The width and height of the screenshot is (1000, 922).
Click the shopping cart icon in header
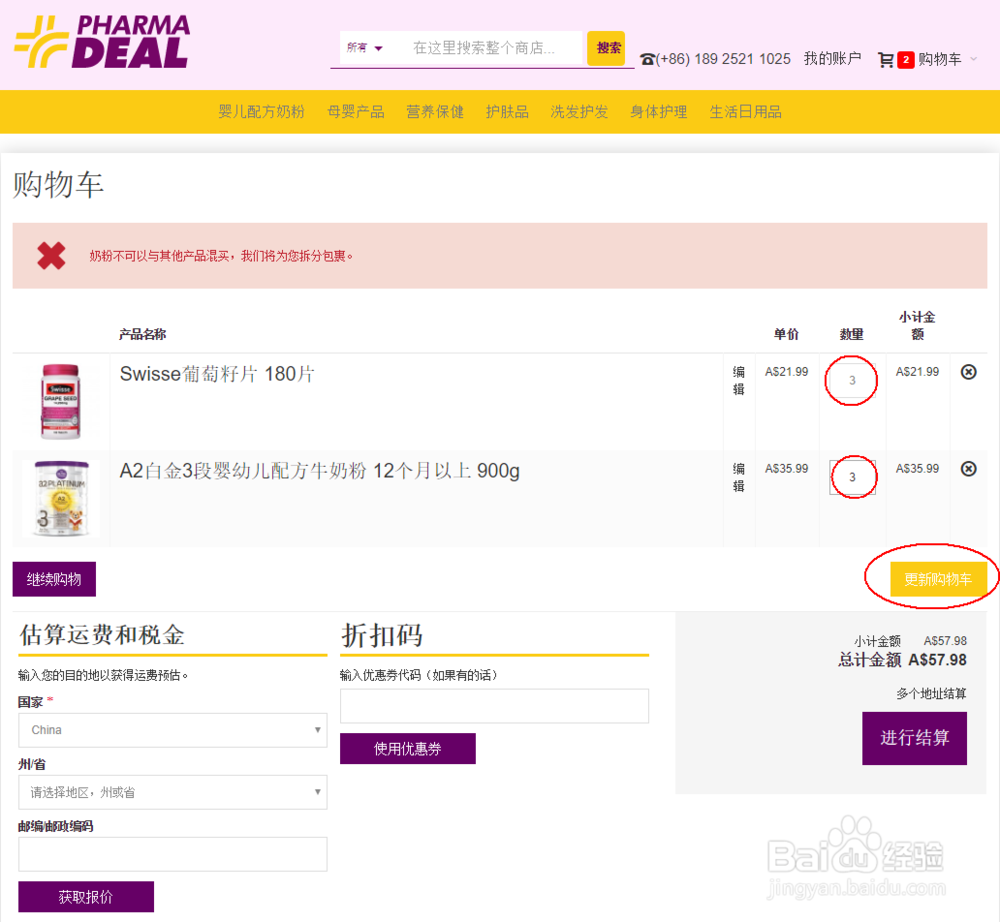(x=885, y=59)
